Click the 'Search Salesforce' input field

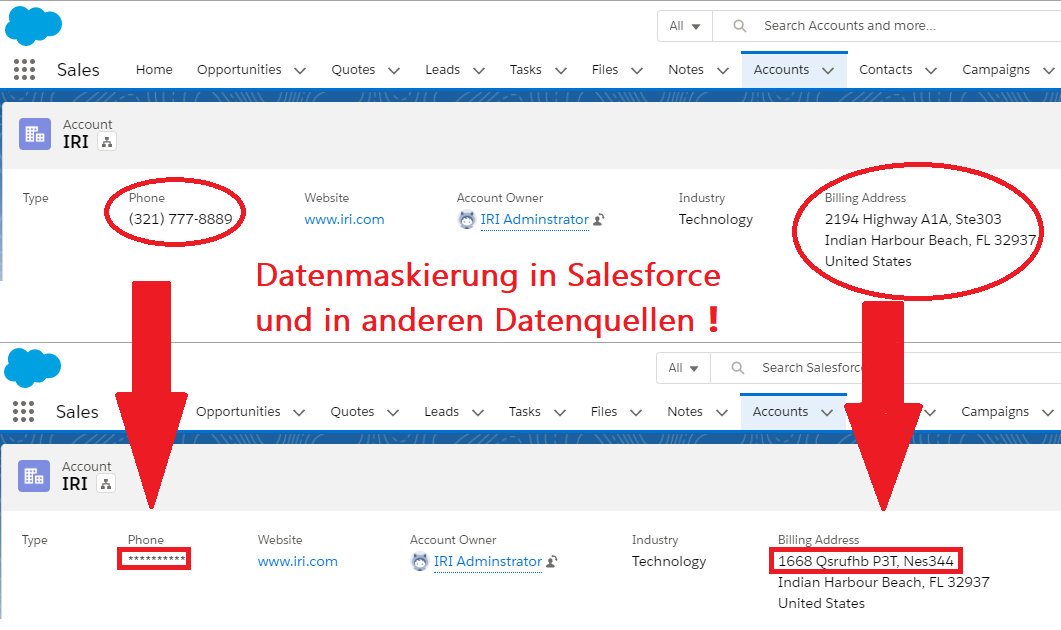[810, 368]
